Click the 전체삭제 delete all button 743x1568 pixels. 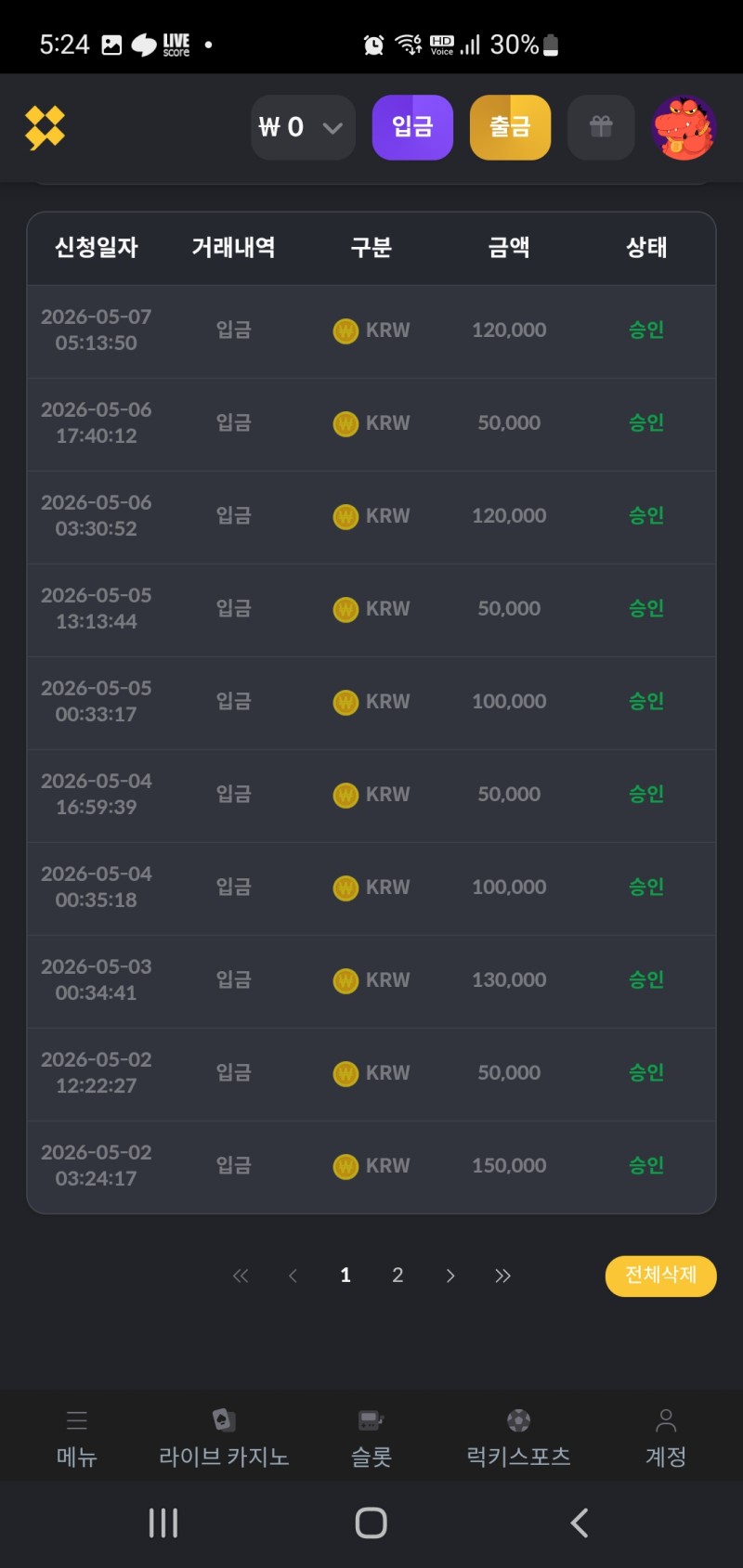click(661, 1276)
